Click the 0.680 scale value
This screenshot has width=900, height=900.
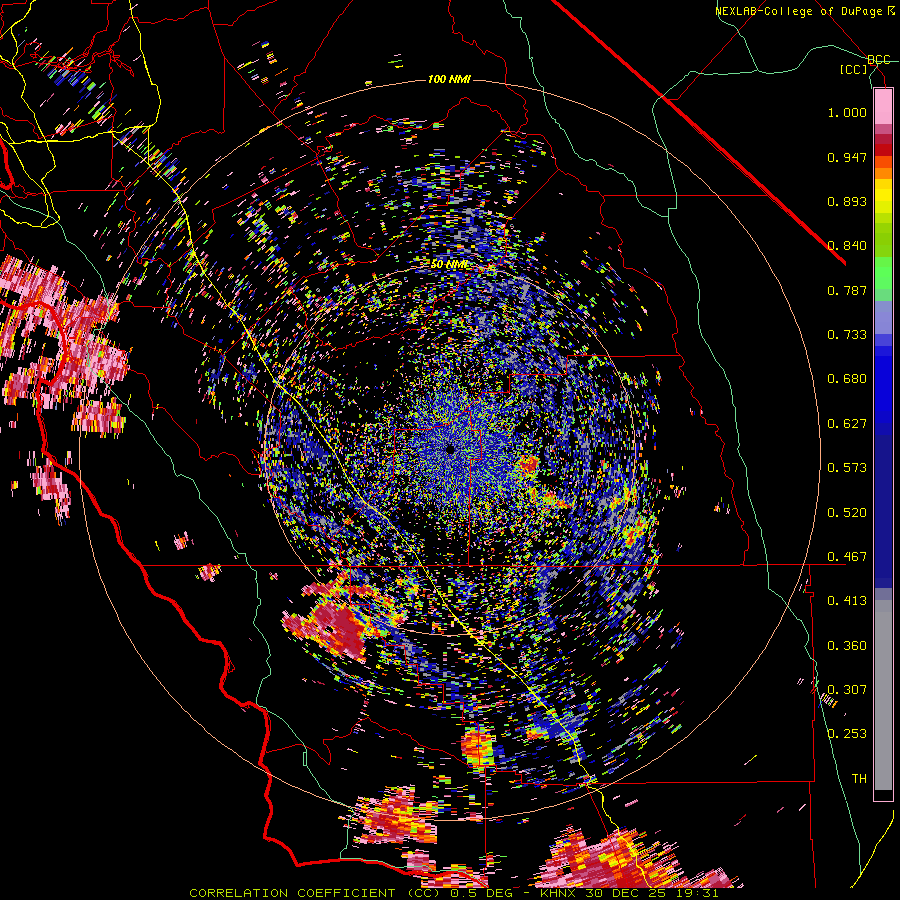(847, 379)
